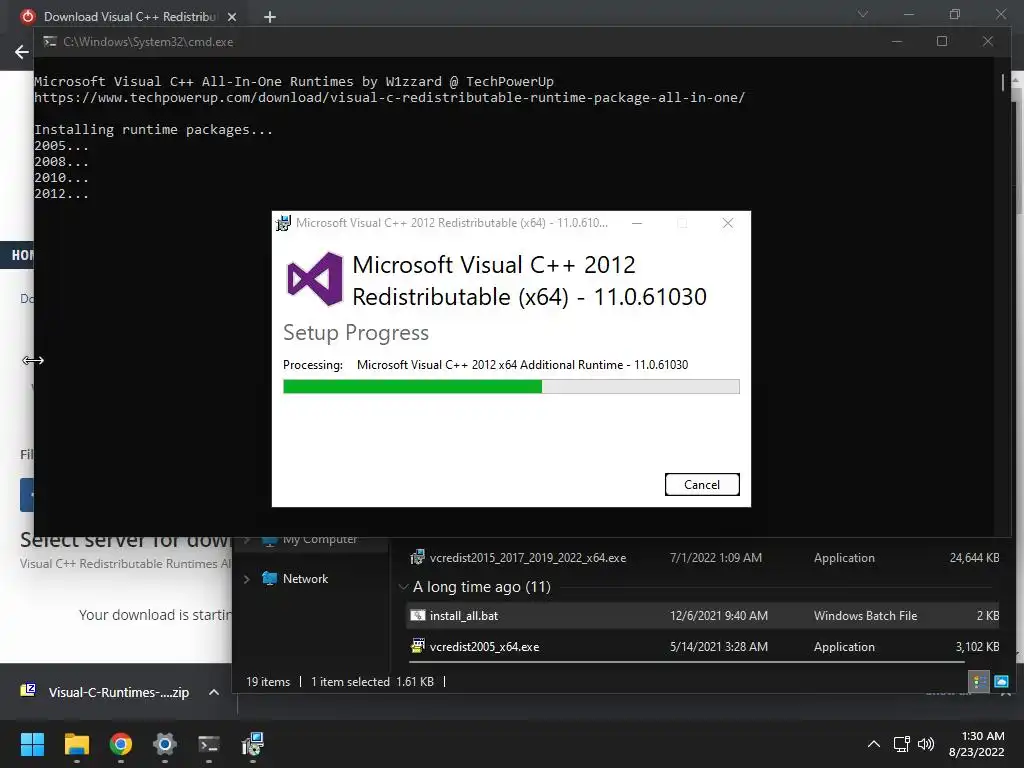Click 12/6/2021 9:40 AM date cell

pos(719,616)
